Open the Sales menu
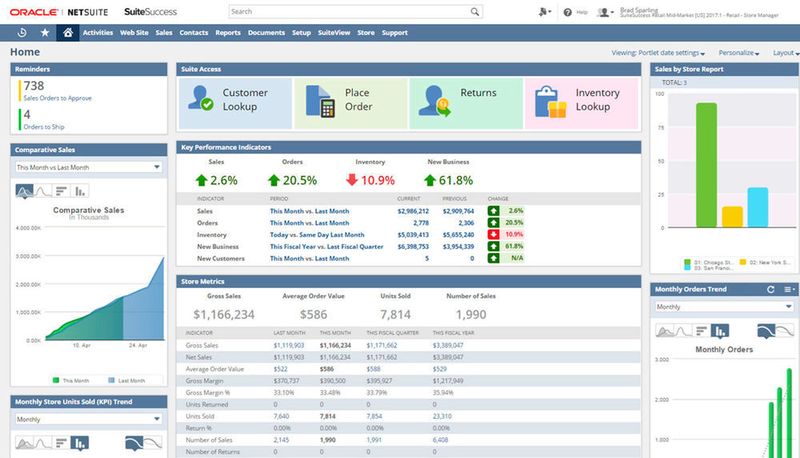 pos(164,33)
